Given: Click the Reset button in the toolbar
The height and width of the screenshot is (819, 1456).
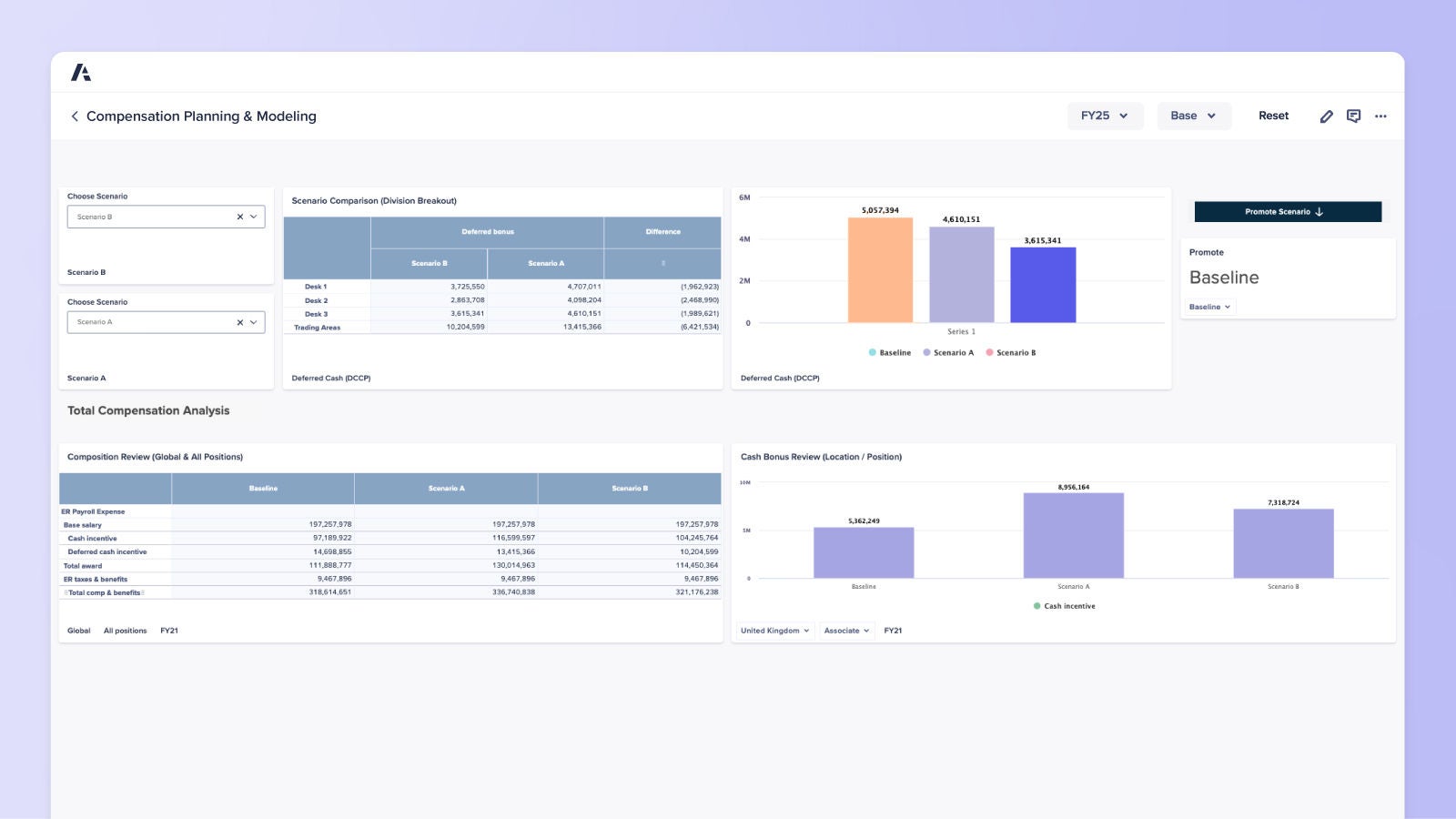Looking at the screenshot, I should 1273,116.
